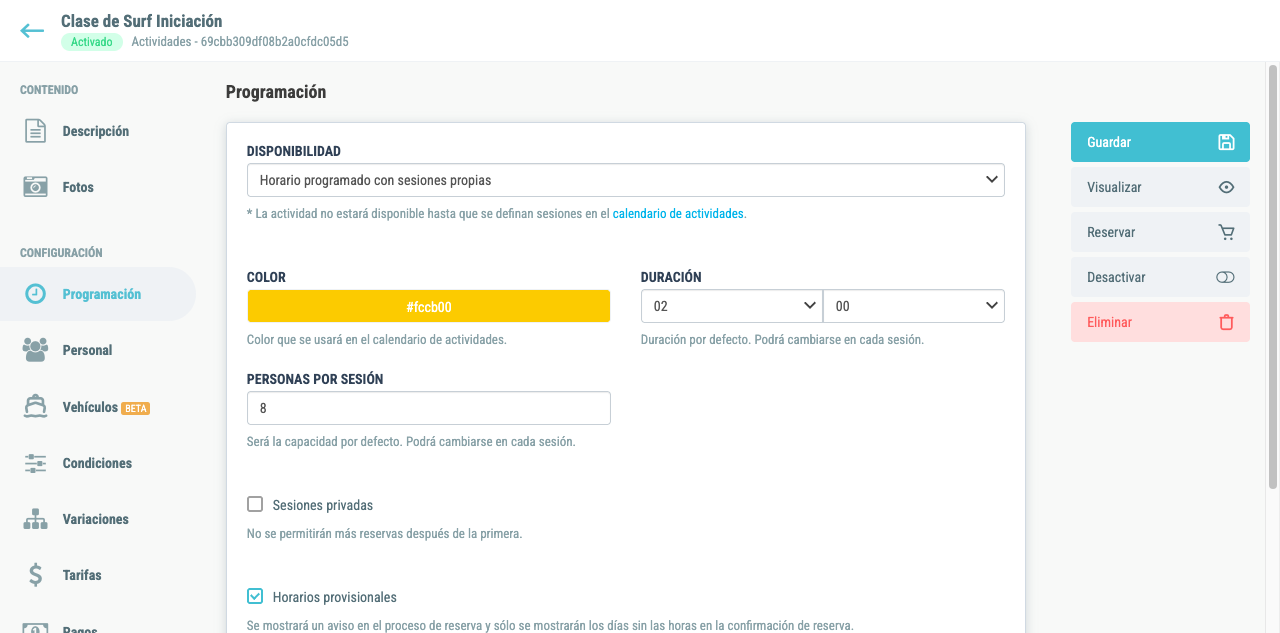This screenshot has height=633, width=1280.
Task: Follow the calendario de actividades link
Action: pos(678,213)
